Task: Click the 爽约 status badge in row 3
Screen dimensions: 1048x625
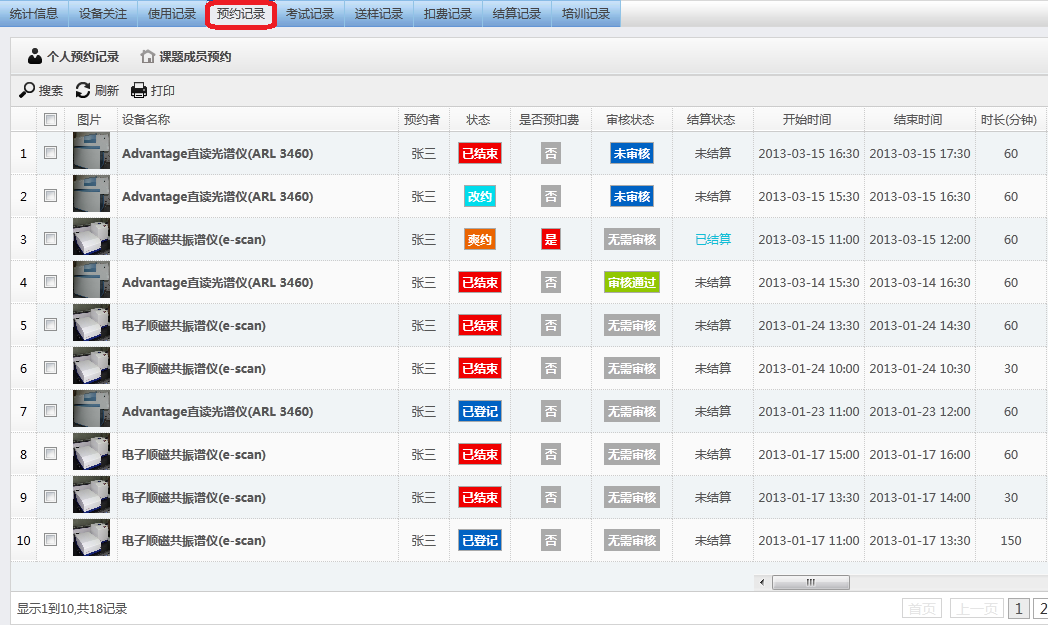Action: coord(480,240)
